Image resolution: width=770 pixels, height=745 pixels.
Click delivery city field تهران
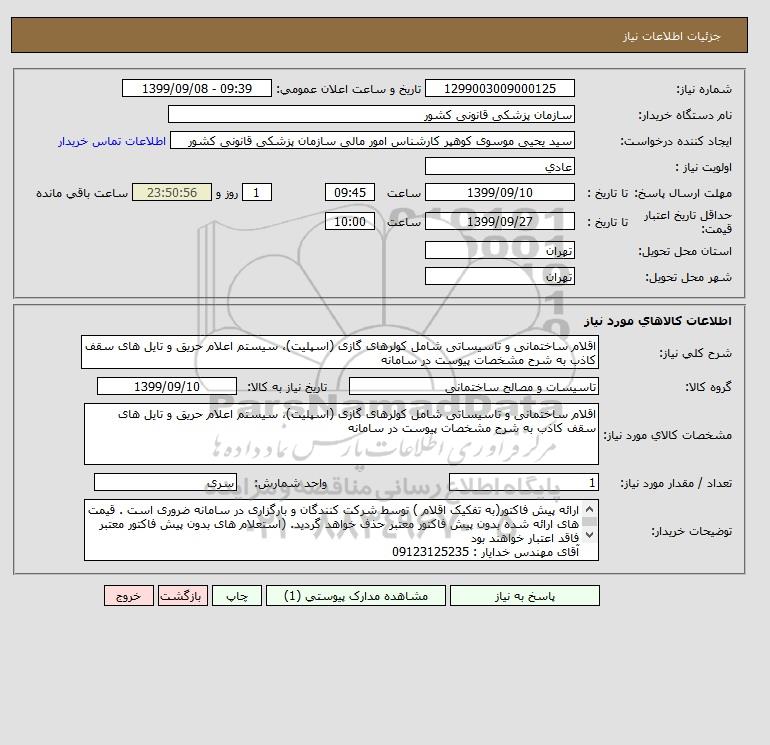(x=499, y=276)
